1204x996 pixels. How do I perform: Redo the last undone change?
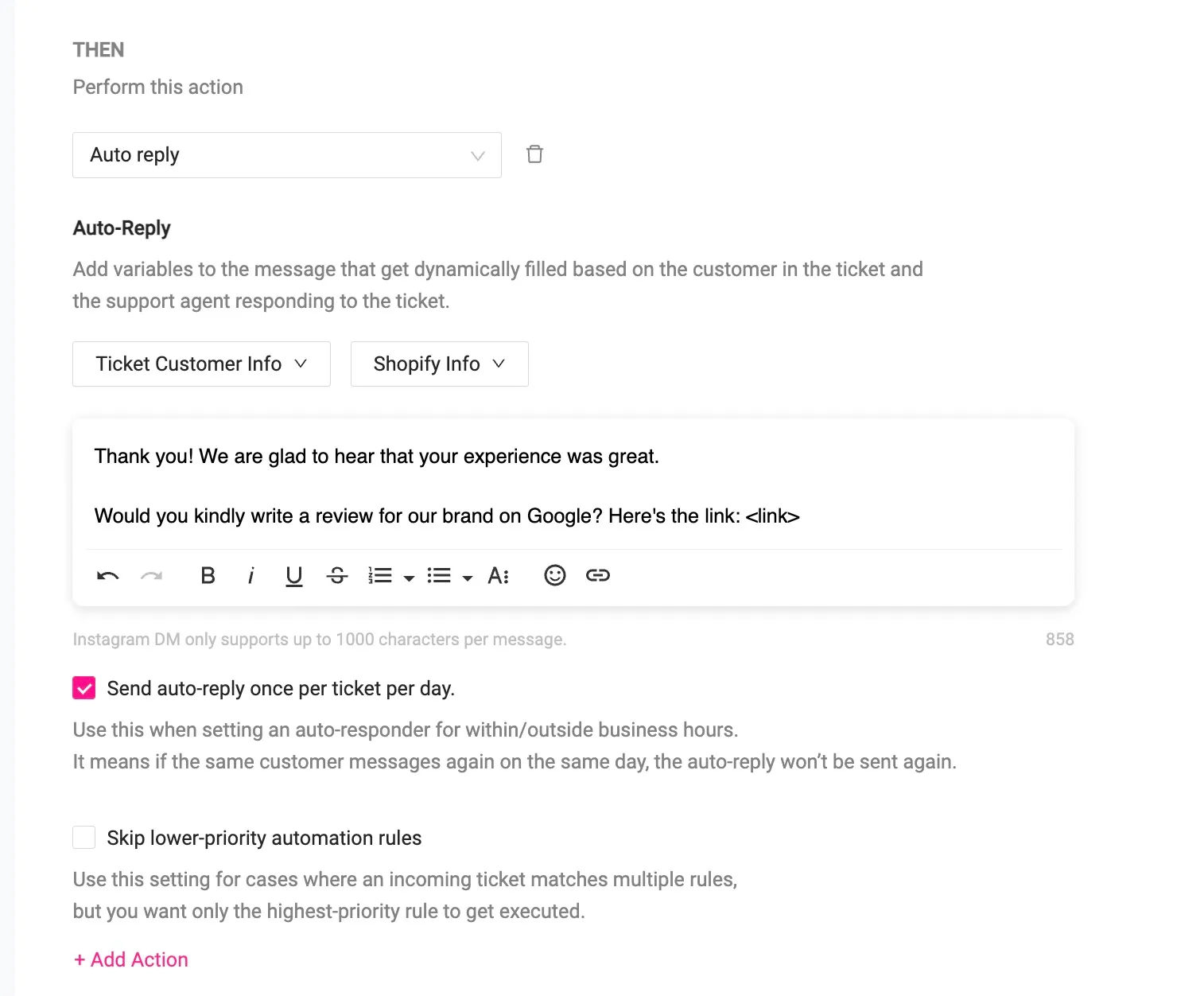[x=151, y=575]
